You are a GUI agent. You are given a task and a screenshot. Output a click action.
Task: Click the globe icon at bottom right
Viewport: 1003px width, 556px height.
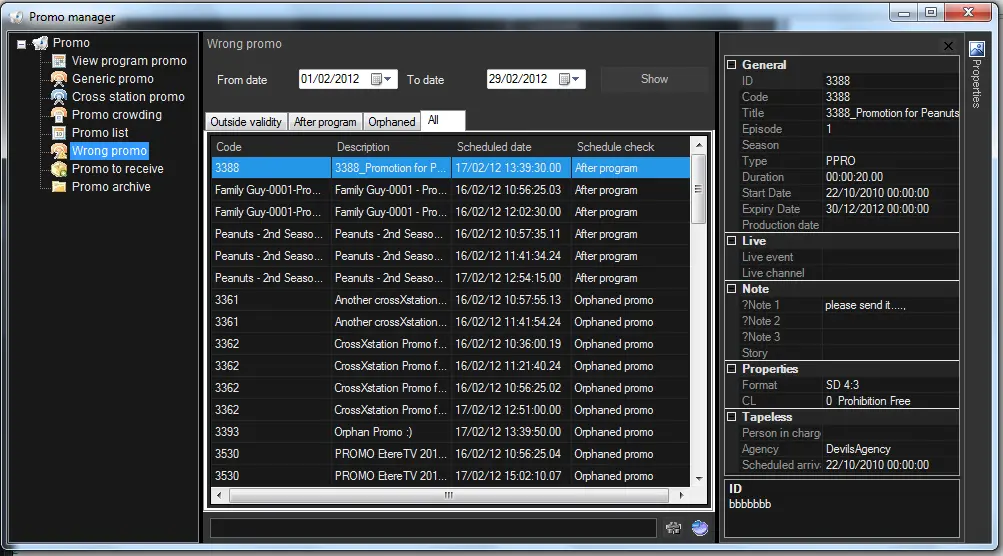point(700,528)
